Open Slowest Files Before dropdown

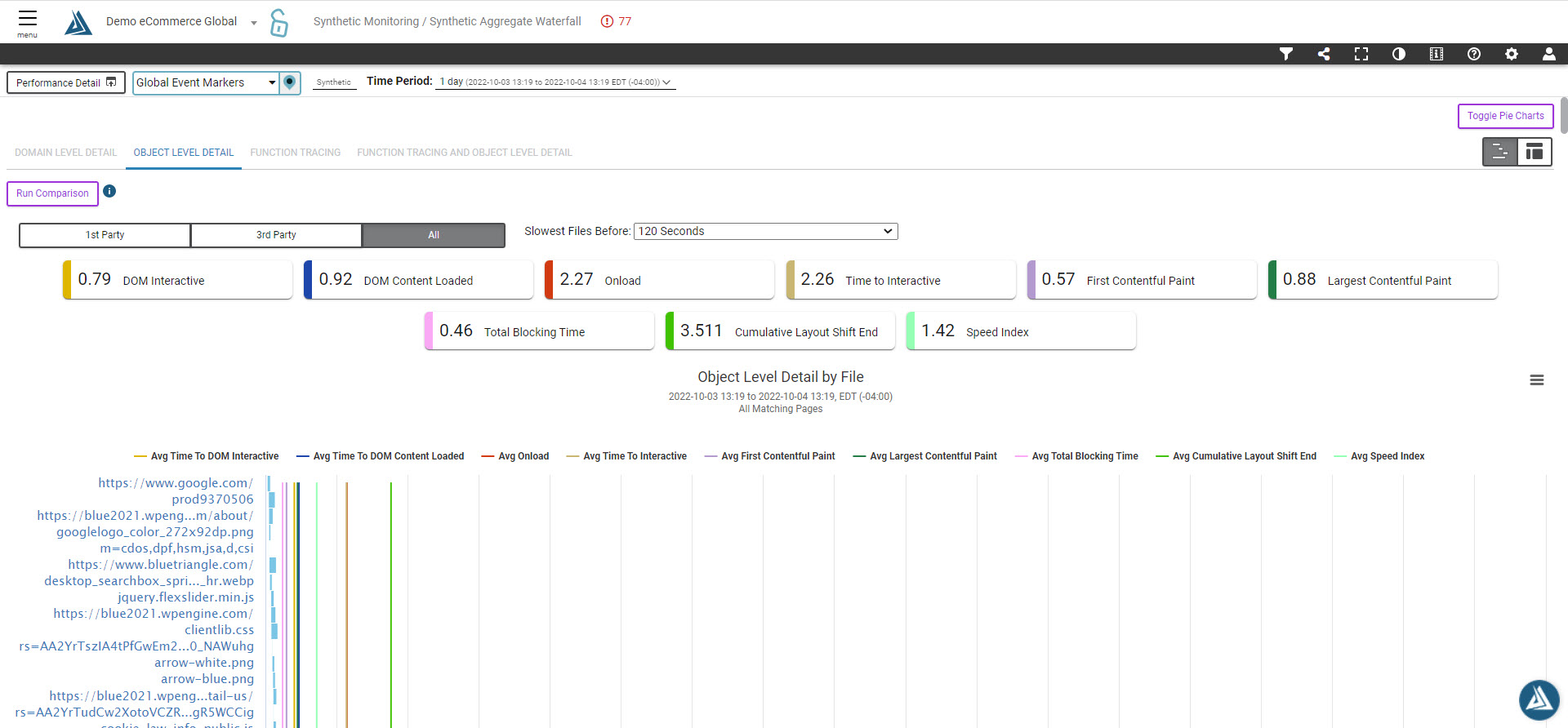765,232
